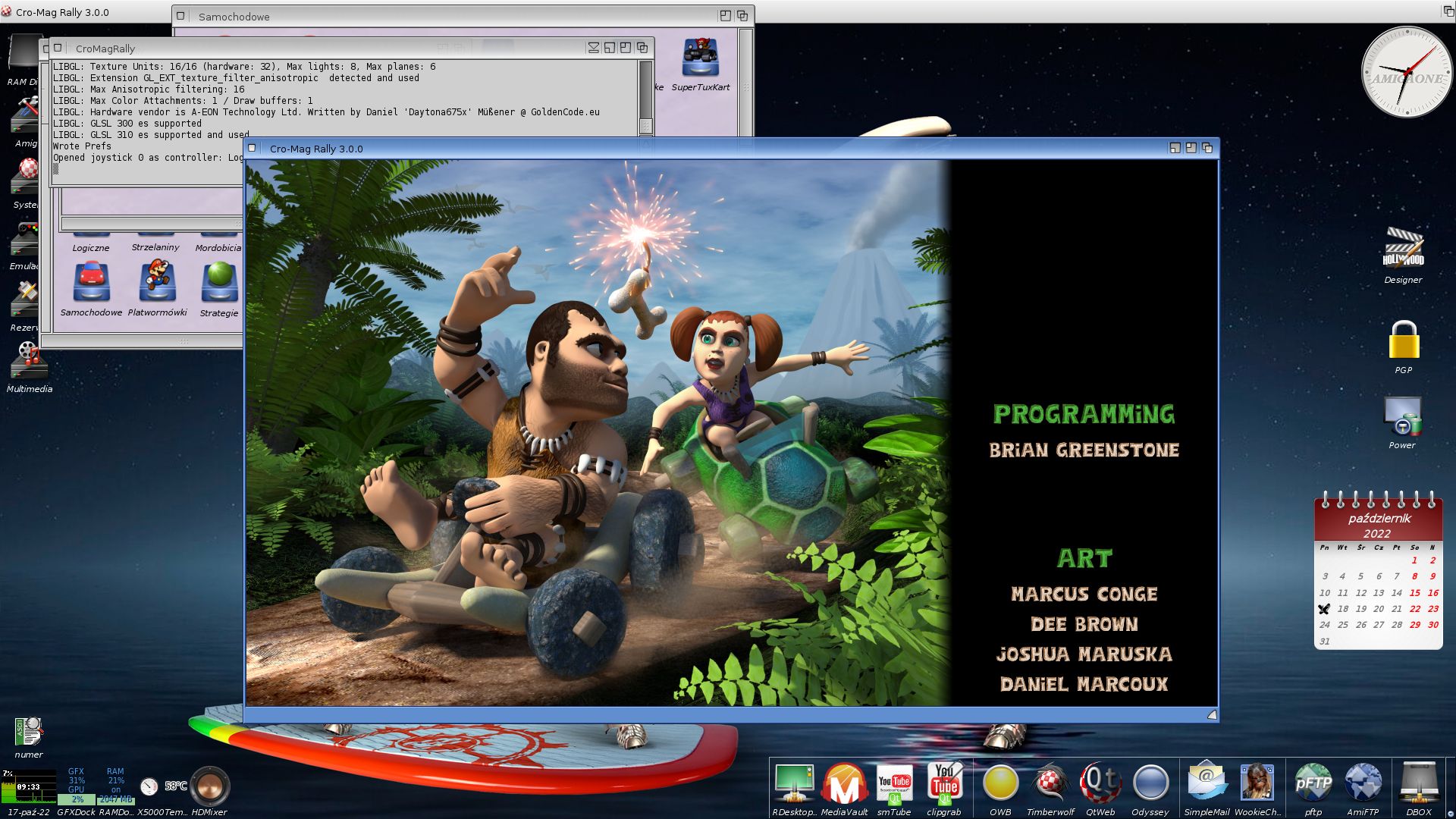
Task: Open the SuperTuxKart game icon
Action: point(700,59)
